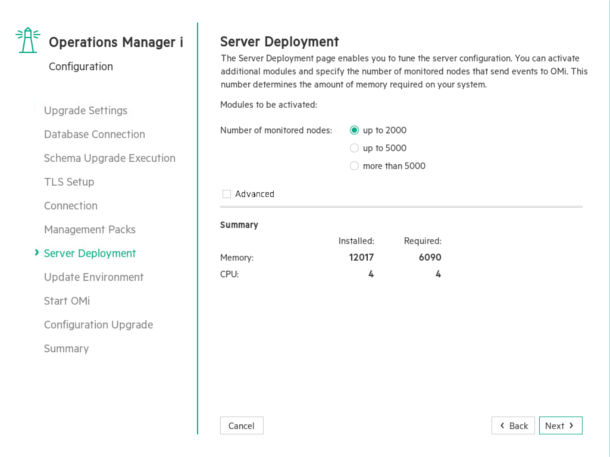Click the Back button
The width and height of the screenshot is (610, 457).
(513, 425)
